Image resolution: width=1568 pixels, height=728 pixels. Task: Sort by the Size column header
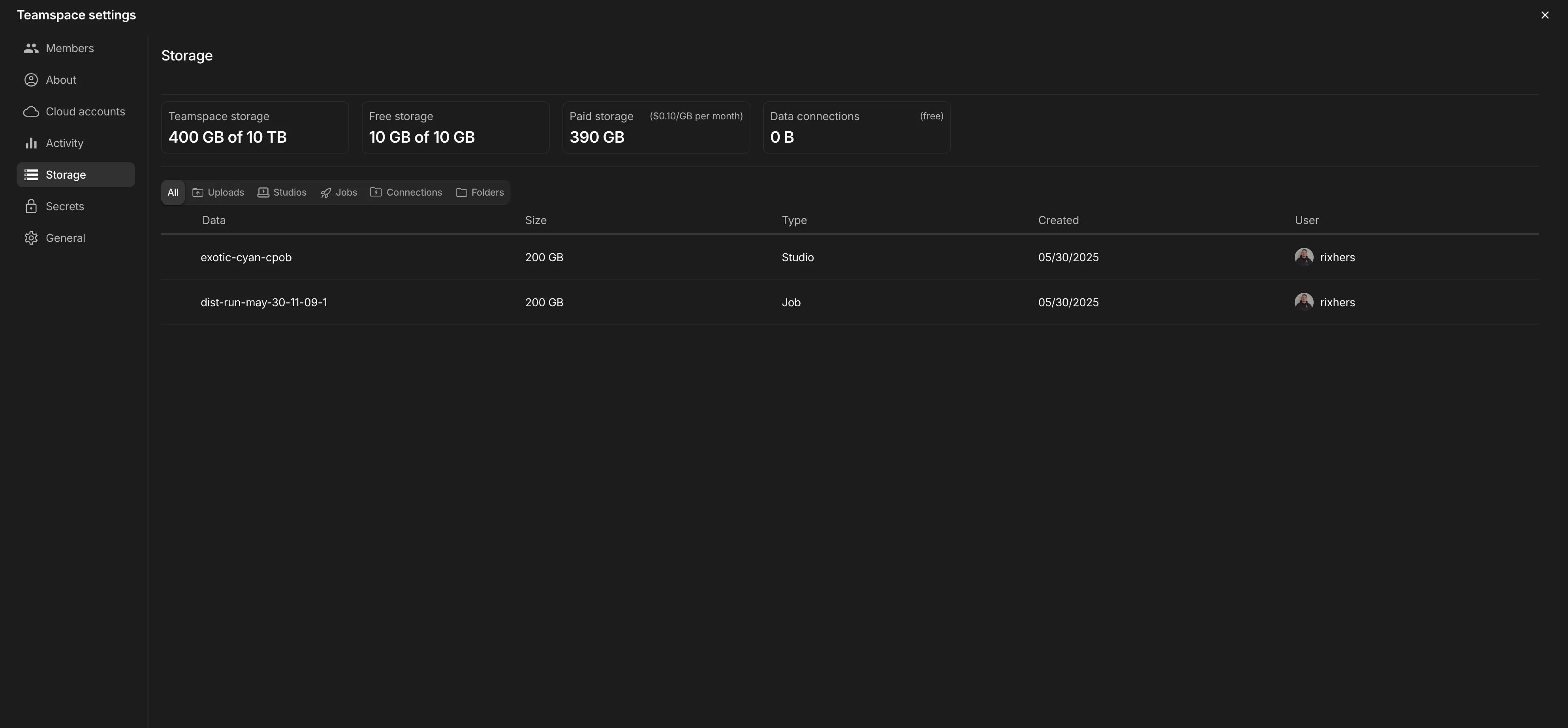click(x=536, y=221)
